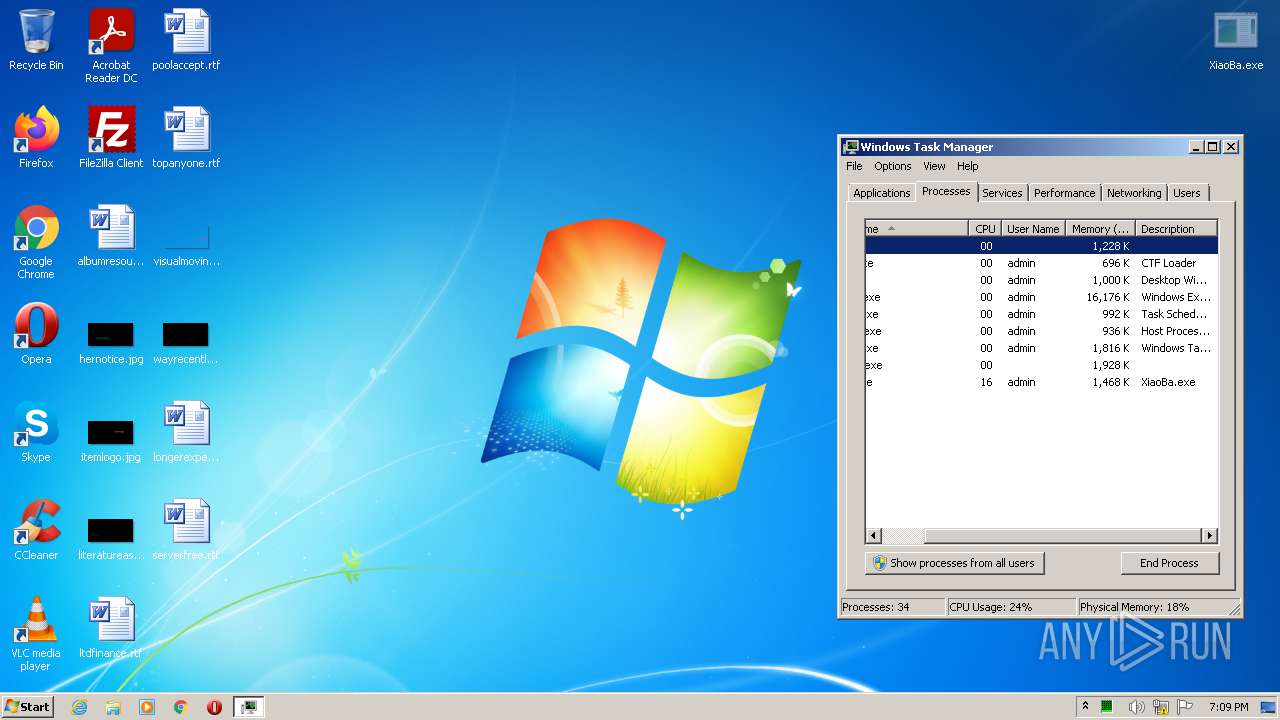This screenshot has height=720, width=1280.
Task: Sort by Image Name column header
Action: point(917,229)
